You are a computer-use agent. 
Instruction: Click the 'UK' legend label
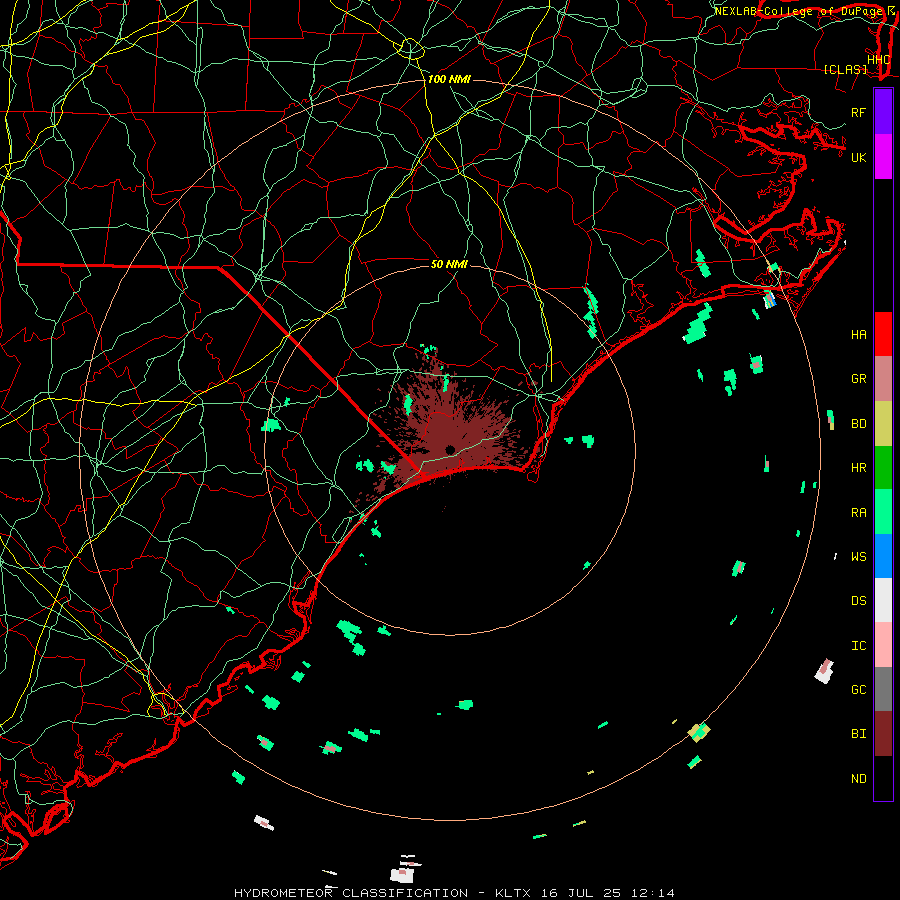pyautogui.click(x=858, y=157)
